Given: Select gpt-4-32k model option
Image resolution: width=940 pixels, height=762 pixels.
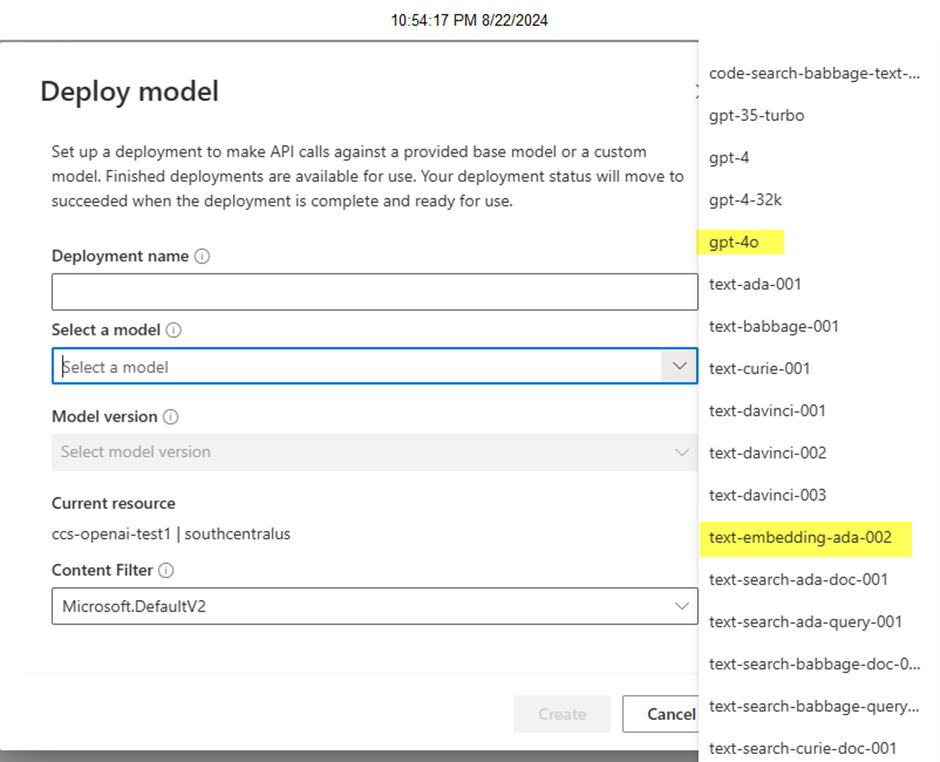Looking at the screenshot, I should [745, 200].
